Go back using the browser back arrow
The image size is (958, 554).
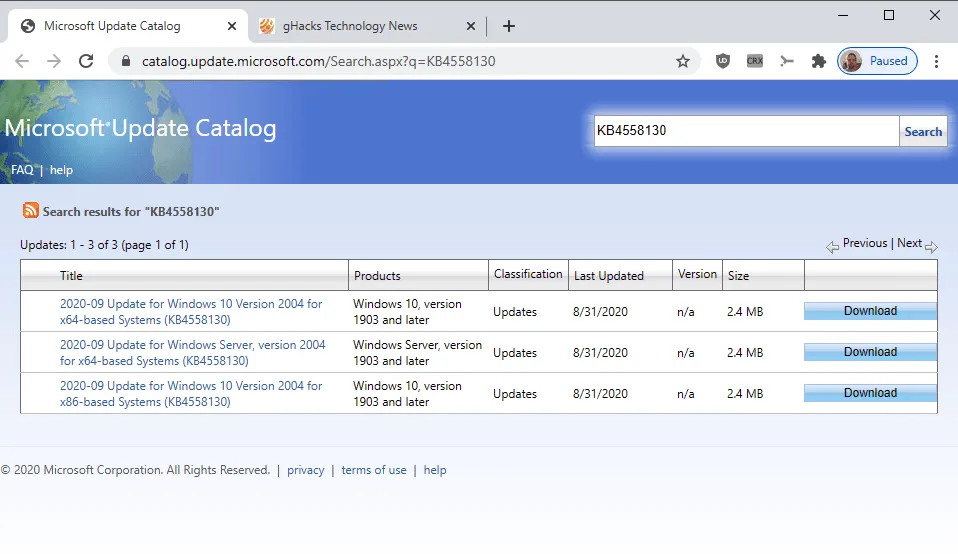(22, 61)
